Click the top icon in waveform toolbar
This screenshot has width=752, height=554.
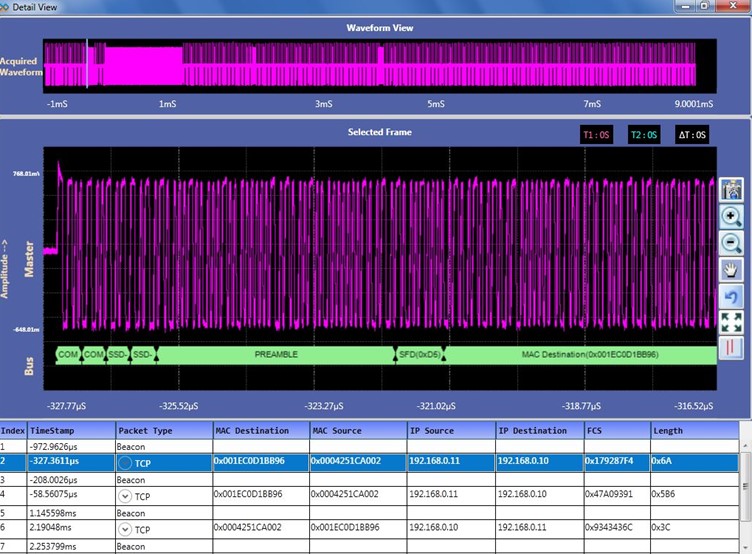click(731, 189)
